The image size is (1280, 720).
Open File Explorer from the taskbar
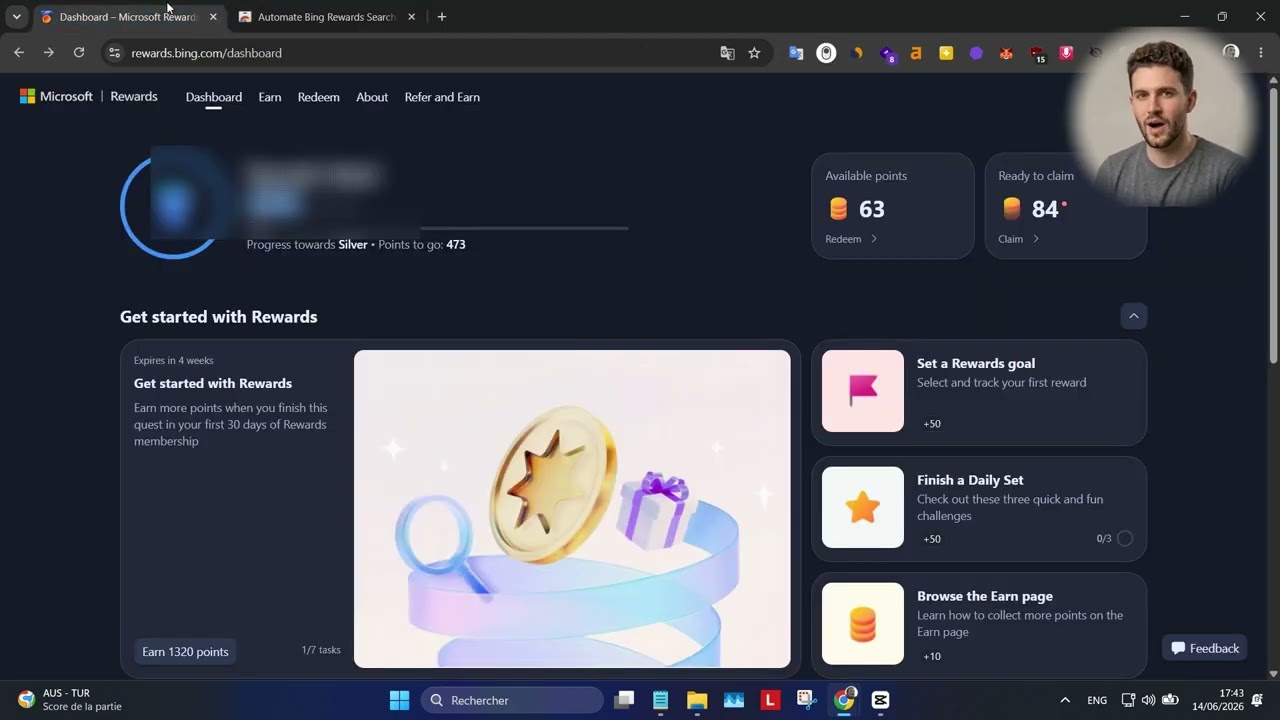point(697,700)
